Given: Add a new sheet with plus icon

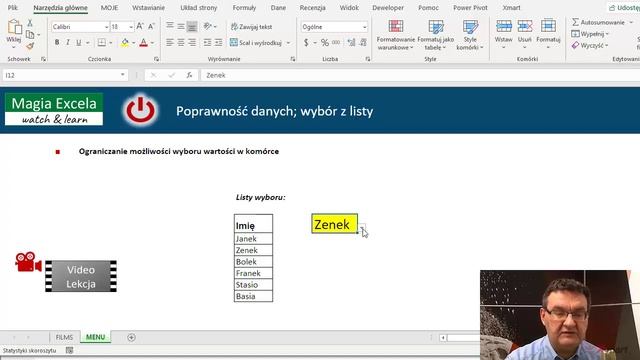Looking at the screenshot, I should coord(131,337).
